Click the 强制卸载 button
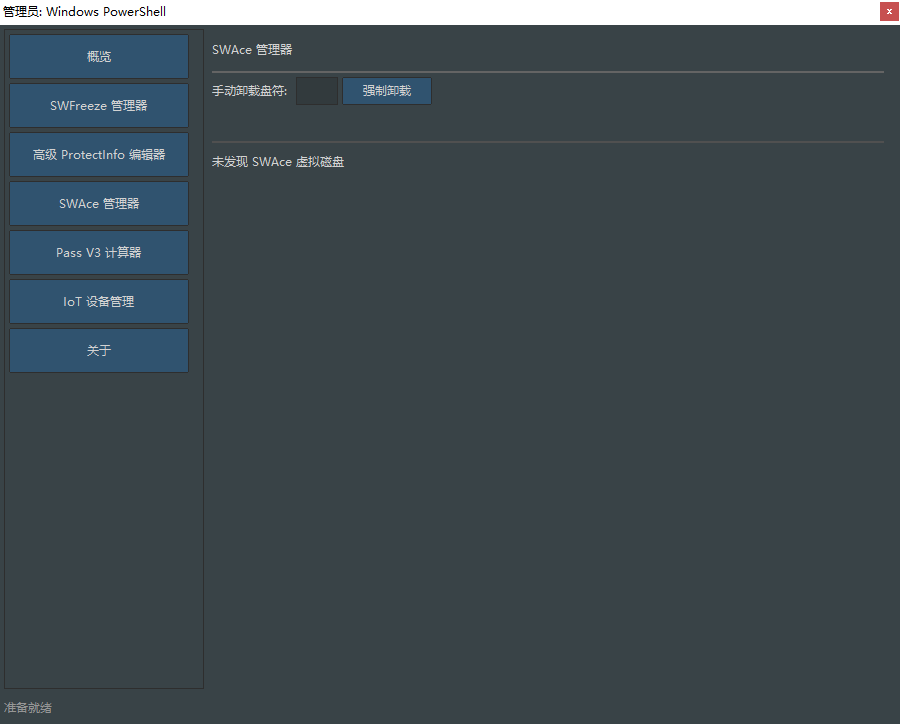This screenshot has width=900, height=724. [387, 91]
